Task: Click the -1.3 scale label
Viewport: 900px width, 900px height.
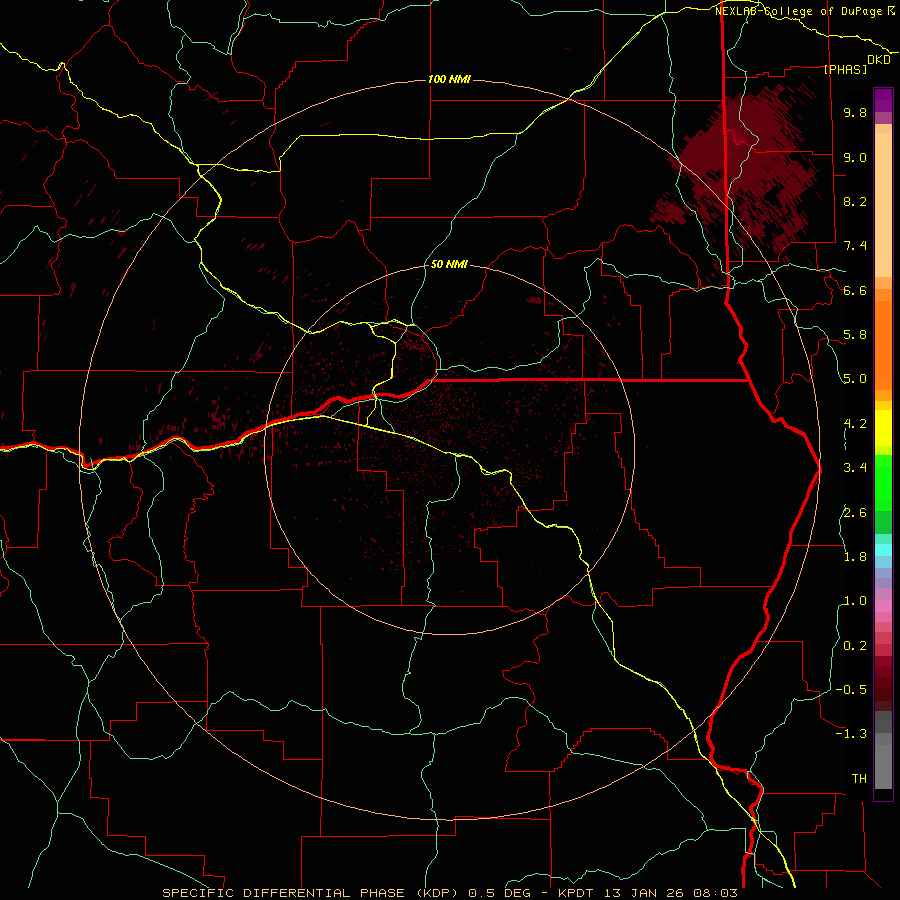Action: point(851,734)
